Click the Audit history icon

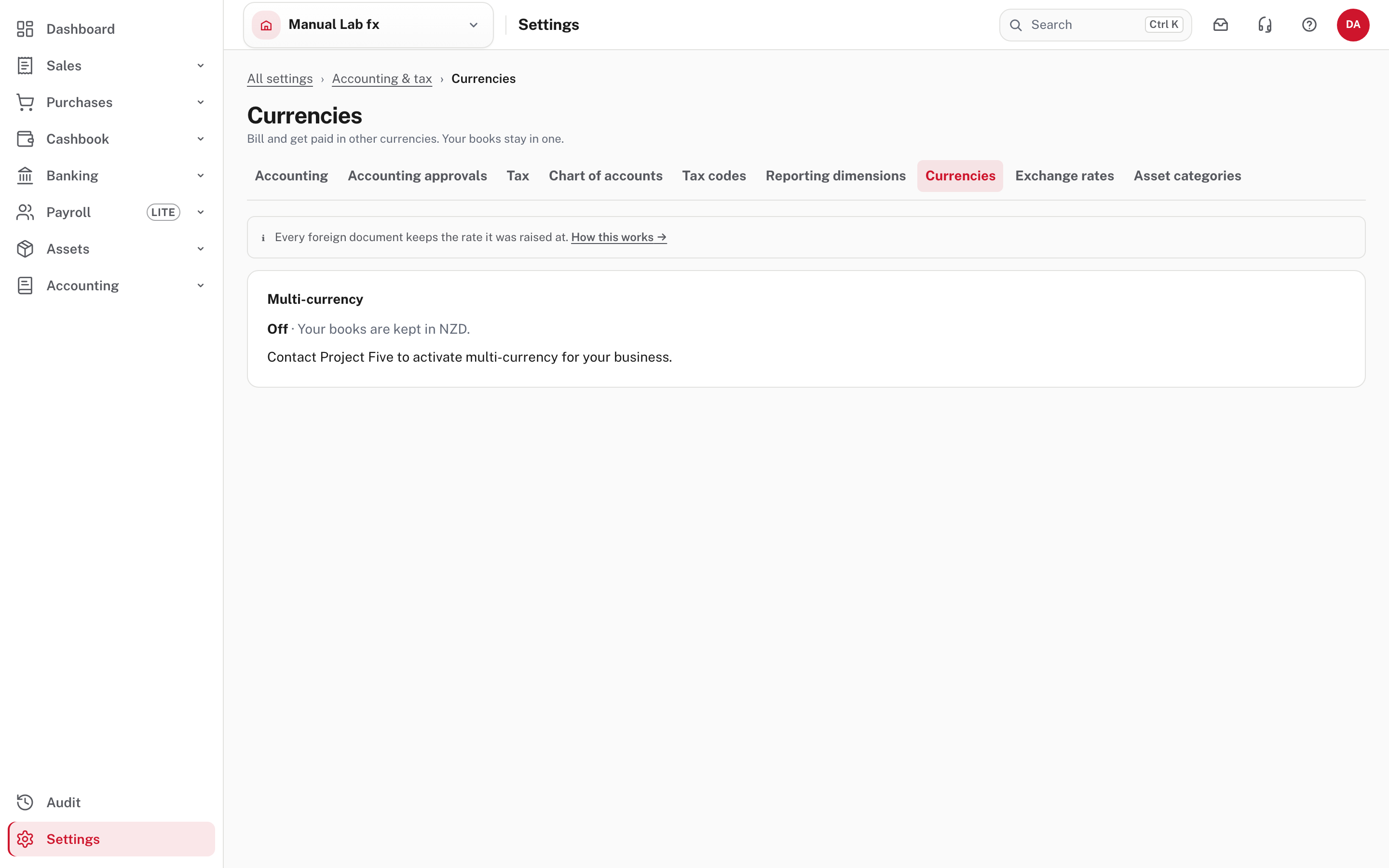click(x=25, y=802)
